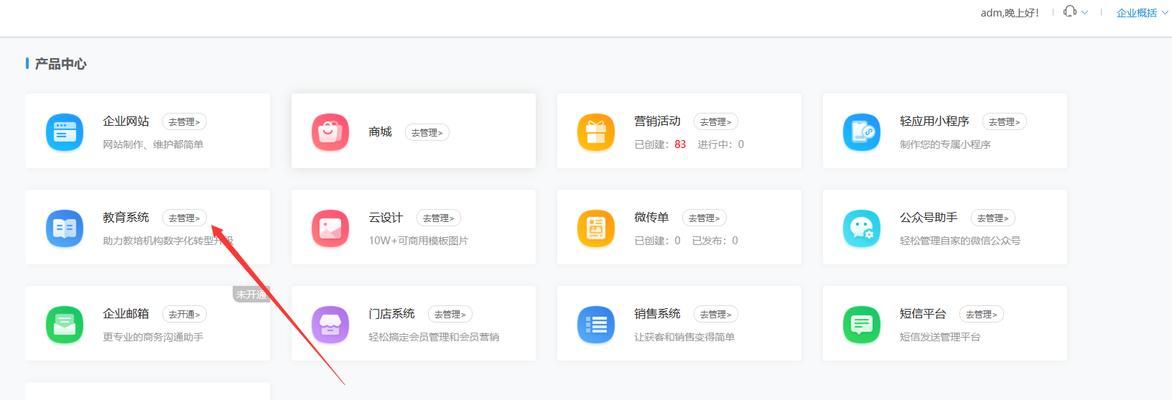
Task: Click the customer service headset icon
Action: [x=1070, y=12]
